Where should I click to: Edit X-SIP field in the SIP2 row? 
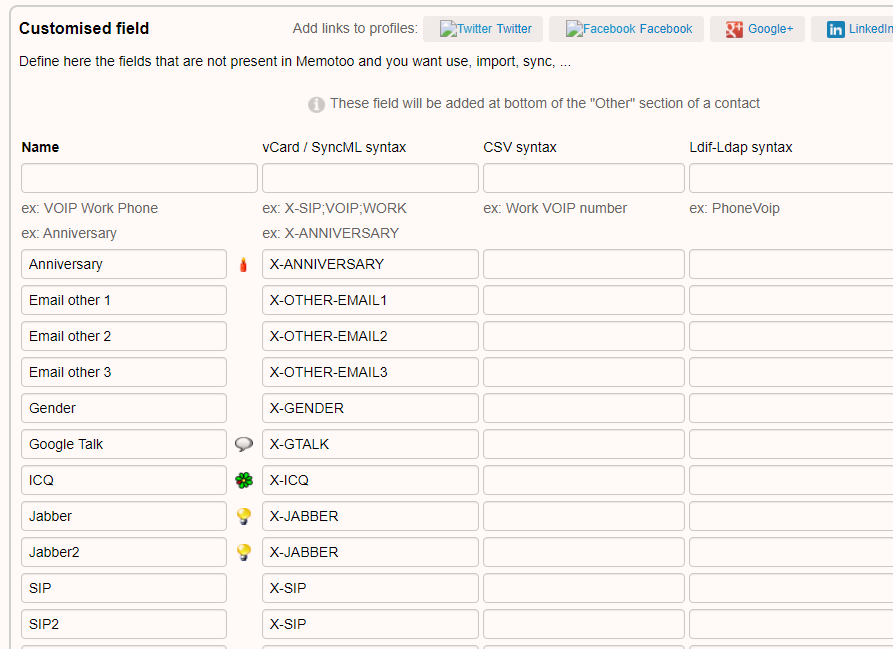(x=370, y=624)
